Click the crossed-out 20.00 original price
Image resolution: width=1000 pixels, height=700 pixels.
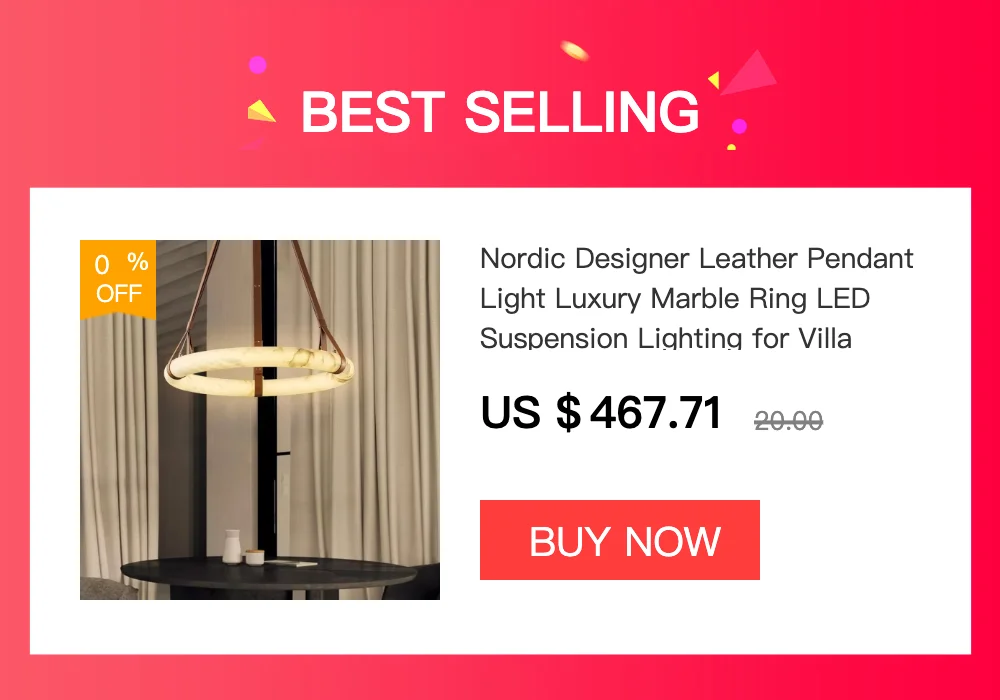[x=788, y=421]
